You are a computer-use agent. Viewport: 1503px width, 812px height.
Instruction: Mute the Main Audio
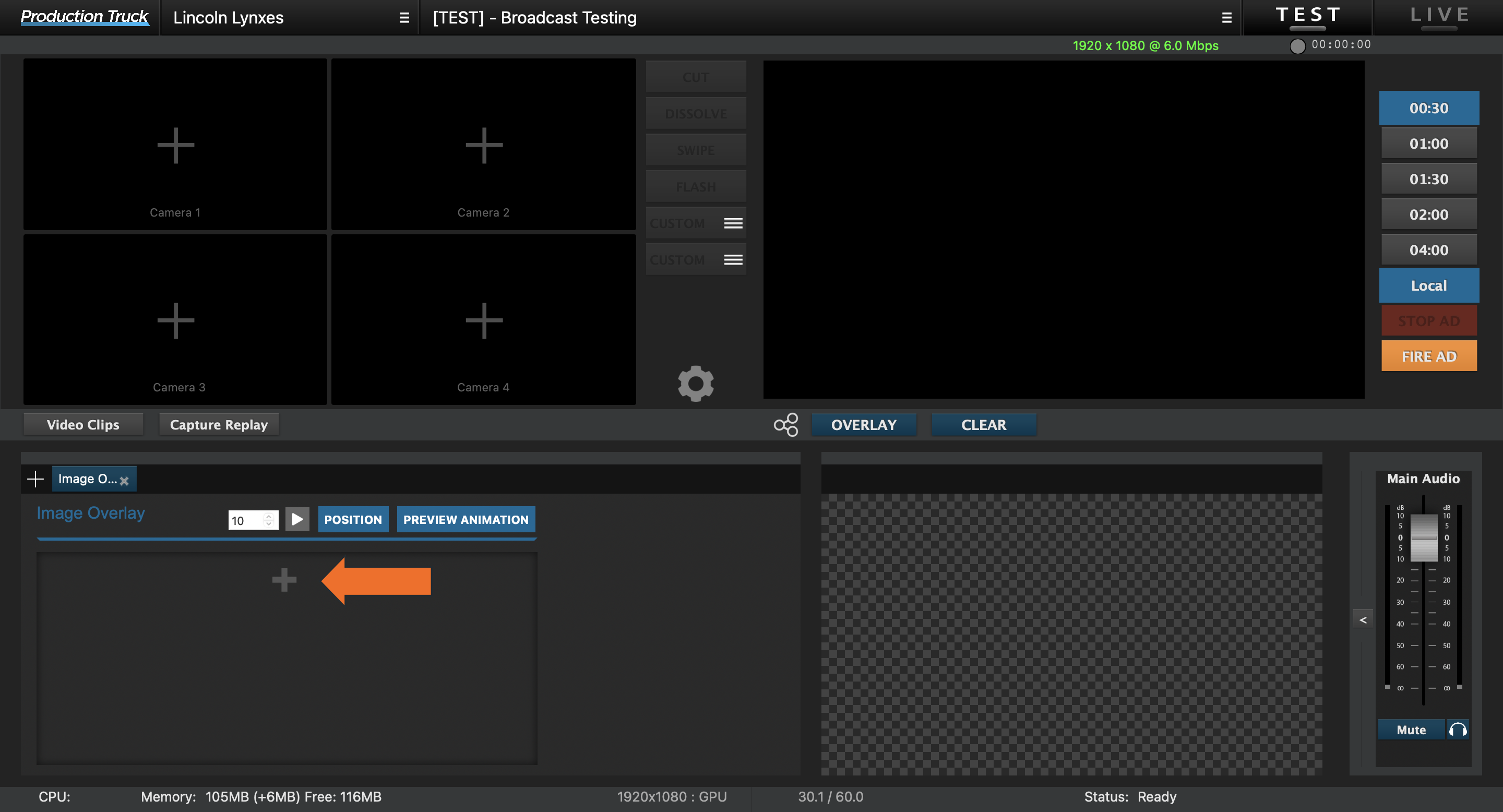click(1411, 729)
